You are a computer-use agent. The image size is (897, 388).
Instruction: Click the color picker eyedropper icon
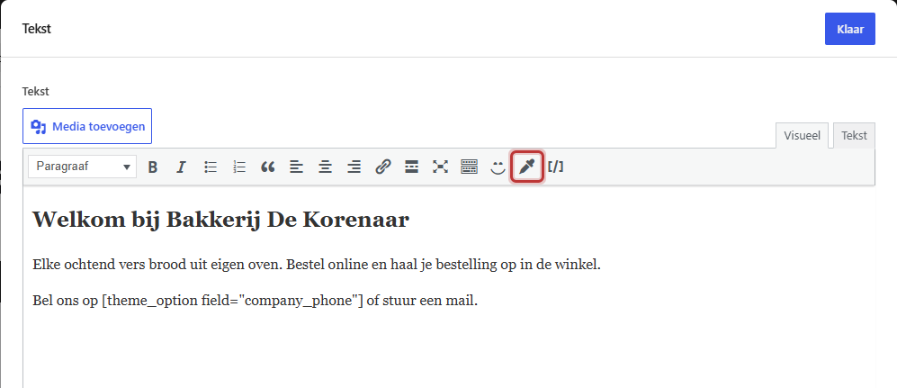click(526, 167)
